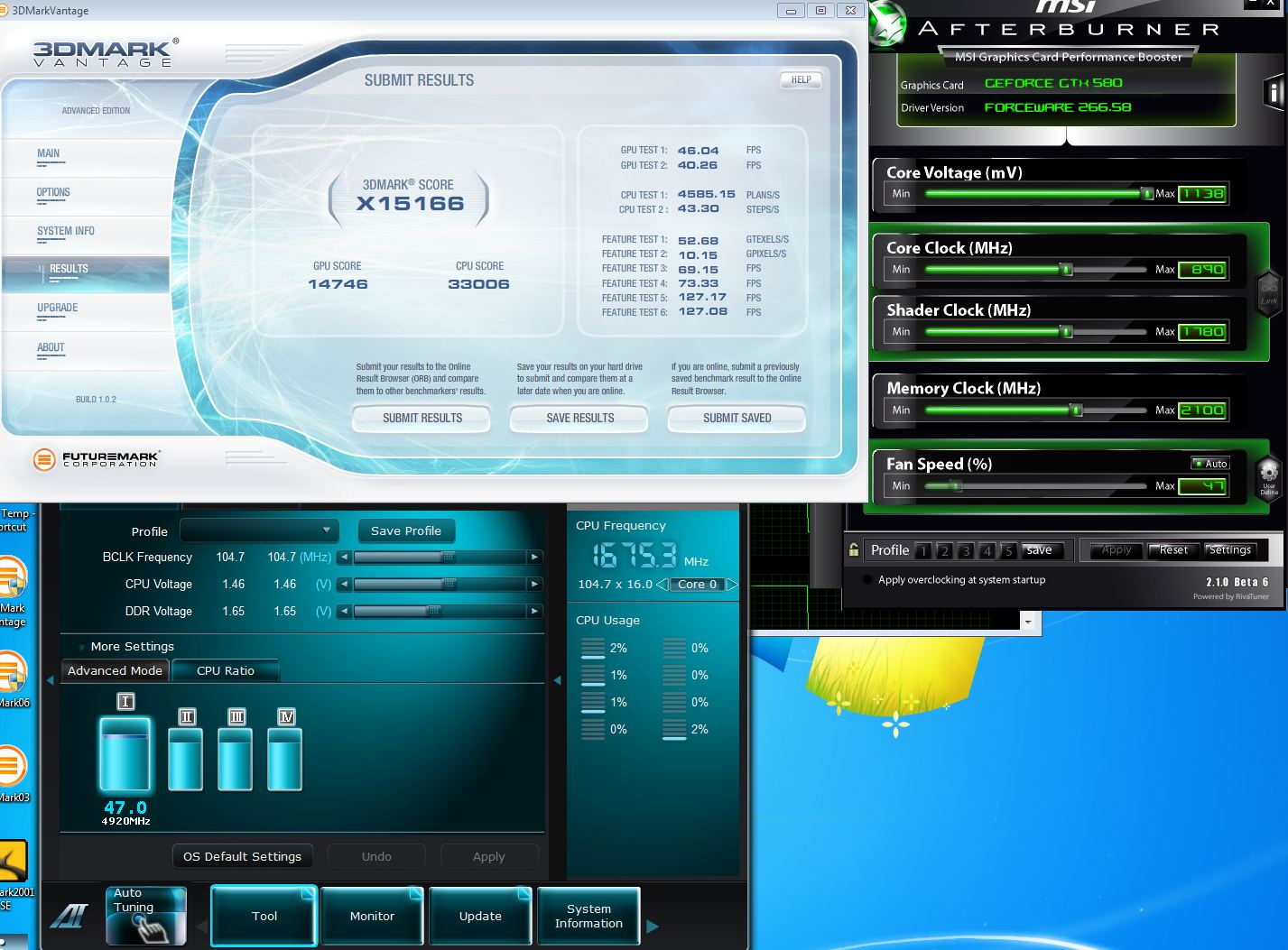
Task: Click the AI Suite bar scroll-right arrow
Action: 653,926
